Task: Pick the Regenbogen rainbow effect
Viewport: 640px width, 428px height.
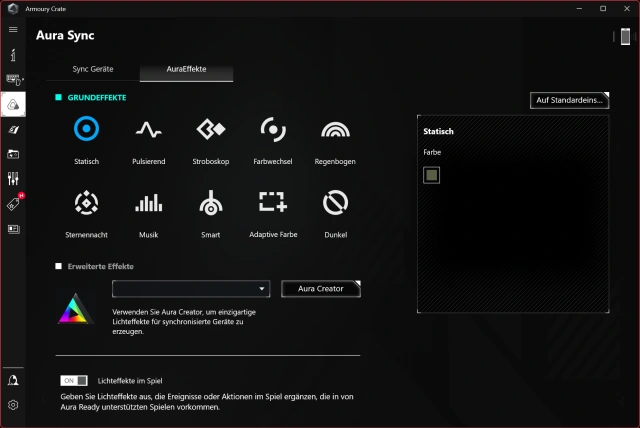Action: tap(335, 130)
